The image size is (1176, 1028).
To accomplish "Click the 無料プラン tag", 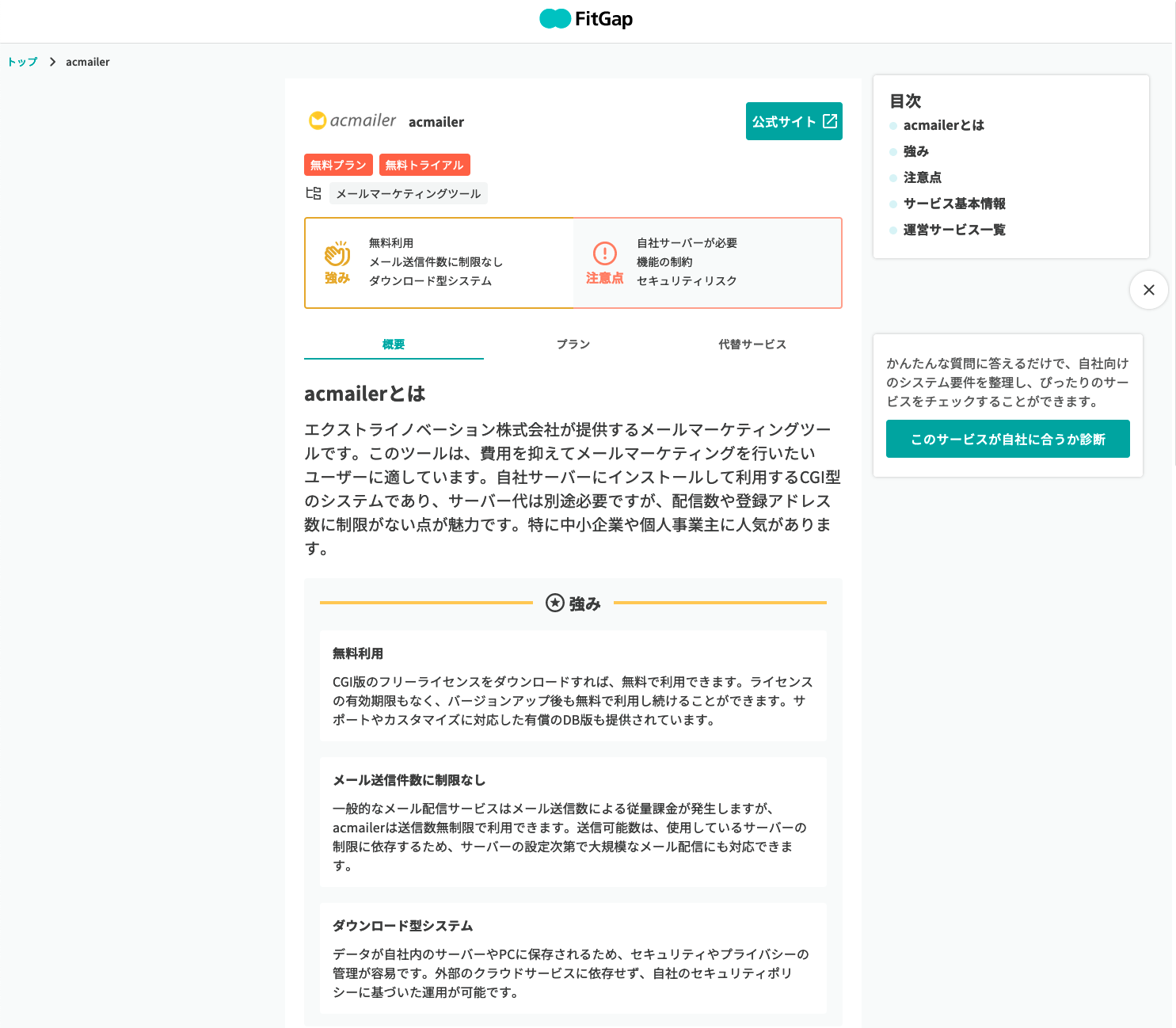I will tap(338, 165).
